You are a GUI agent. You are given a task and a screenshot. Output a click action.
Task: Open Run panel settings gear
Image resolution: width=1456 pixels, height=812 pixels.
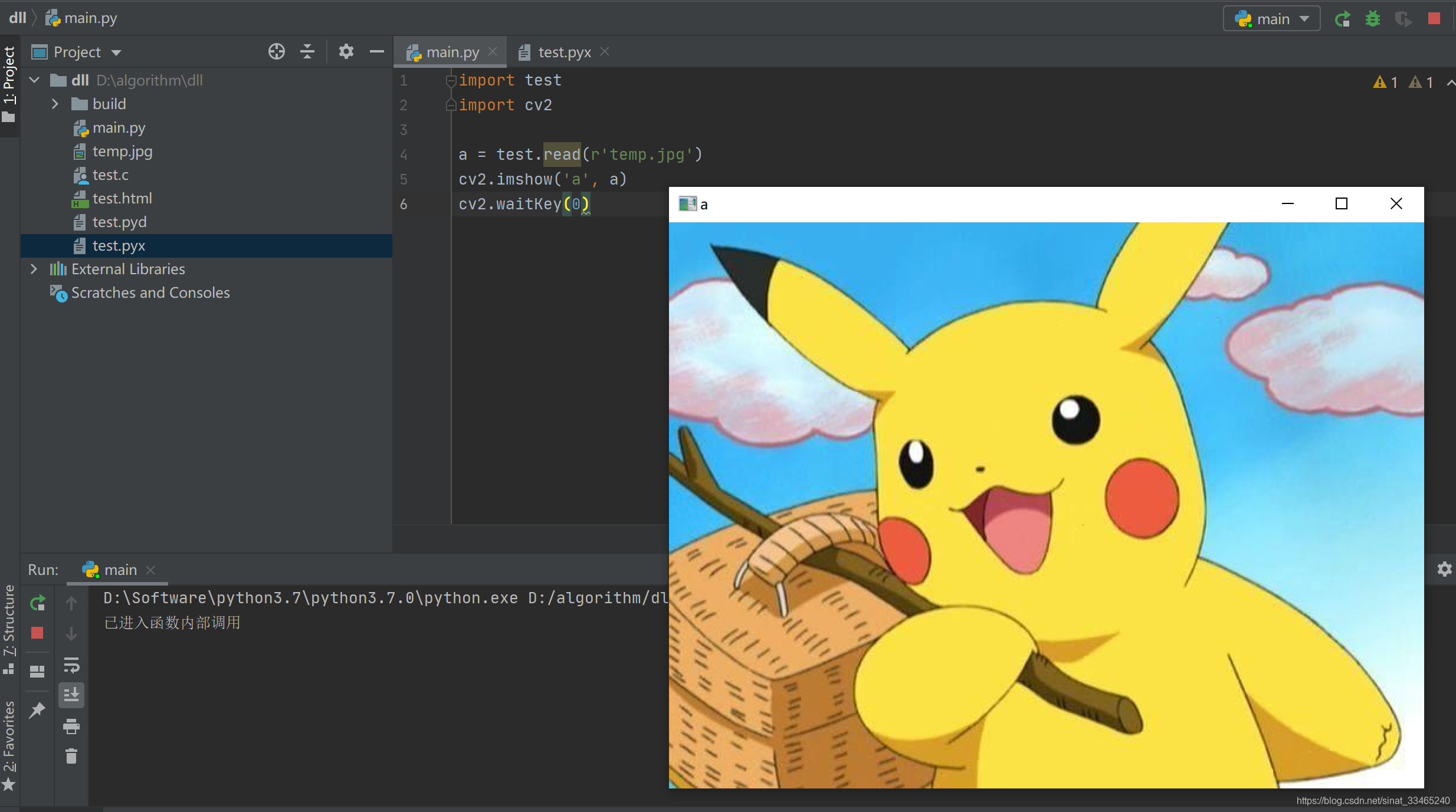pos(1444,569)
